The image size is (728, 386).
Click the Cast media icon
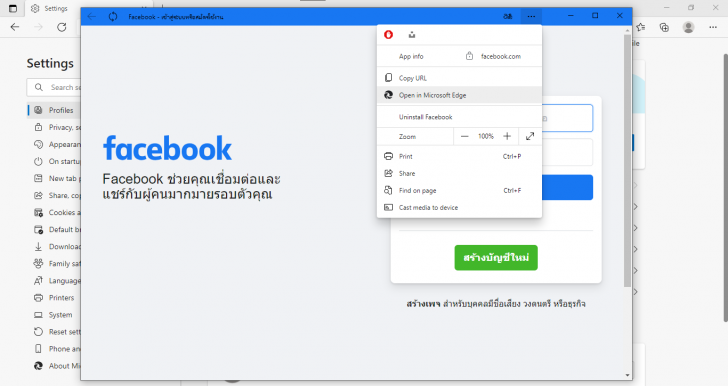tap(389, 207)
